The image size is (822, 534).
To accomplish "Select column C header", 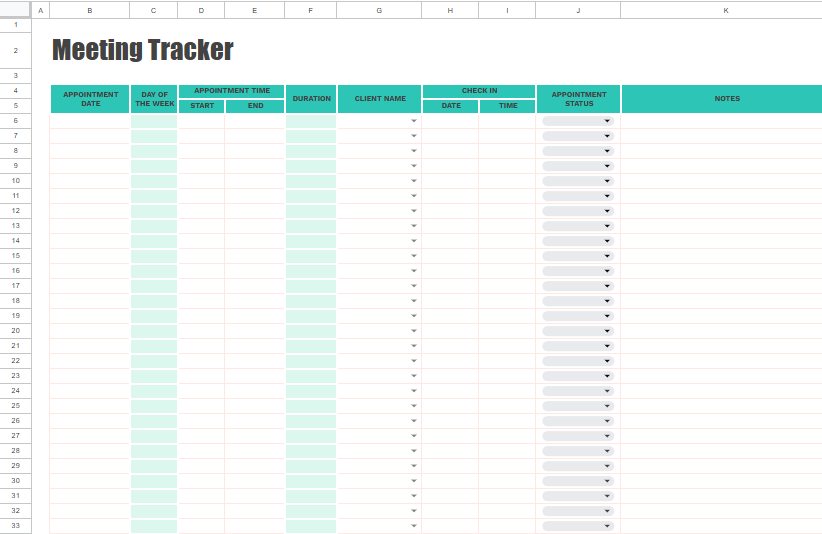I will [x=154, y=10].
